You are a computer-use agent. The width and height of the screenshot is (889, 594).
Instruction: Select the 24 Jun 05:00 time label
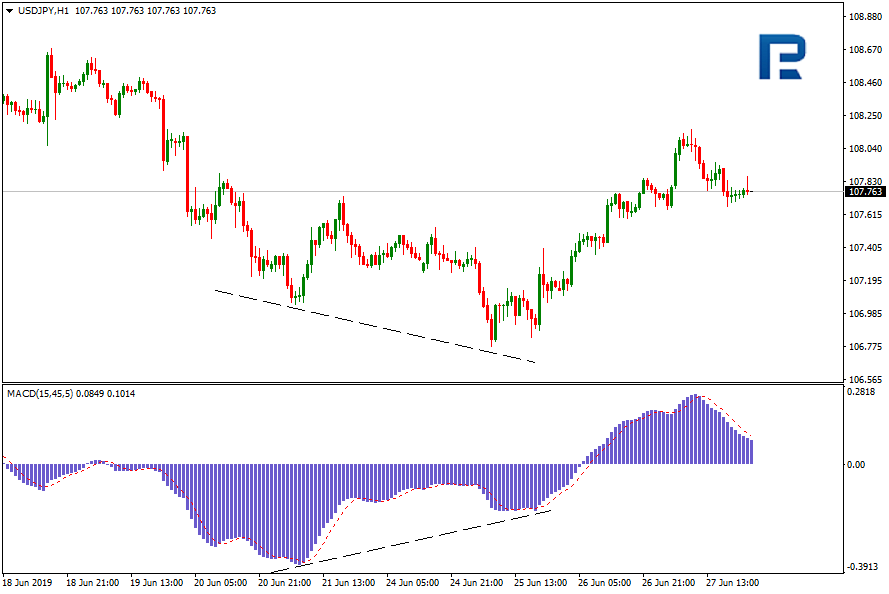tap(412, 582)
